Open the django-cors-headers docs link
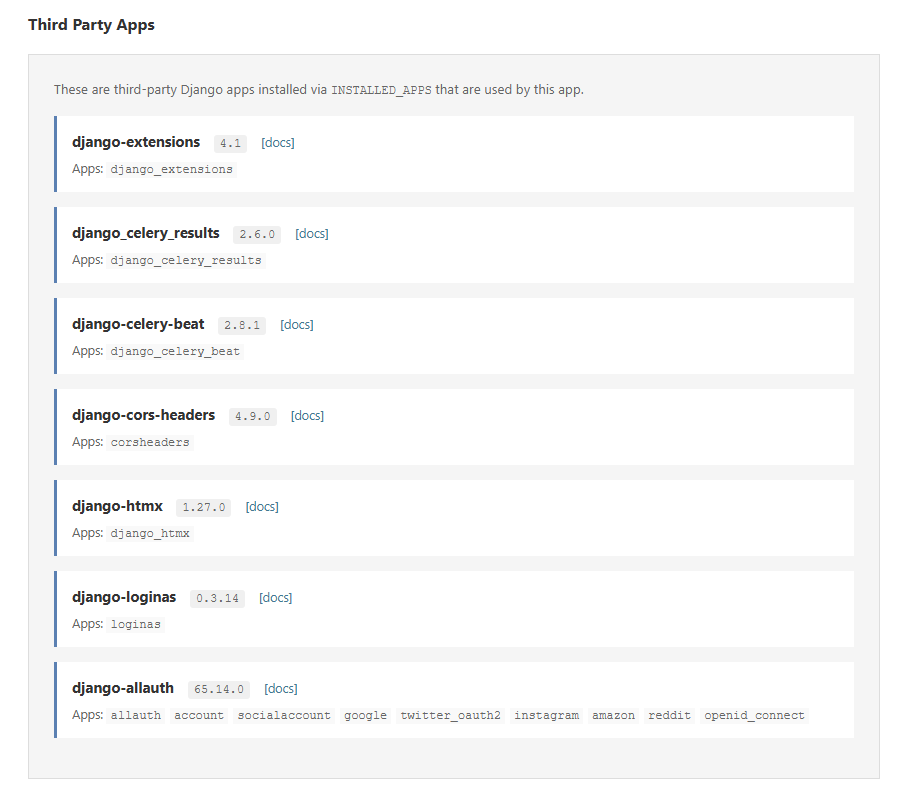 307,416
